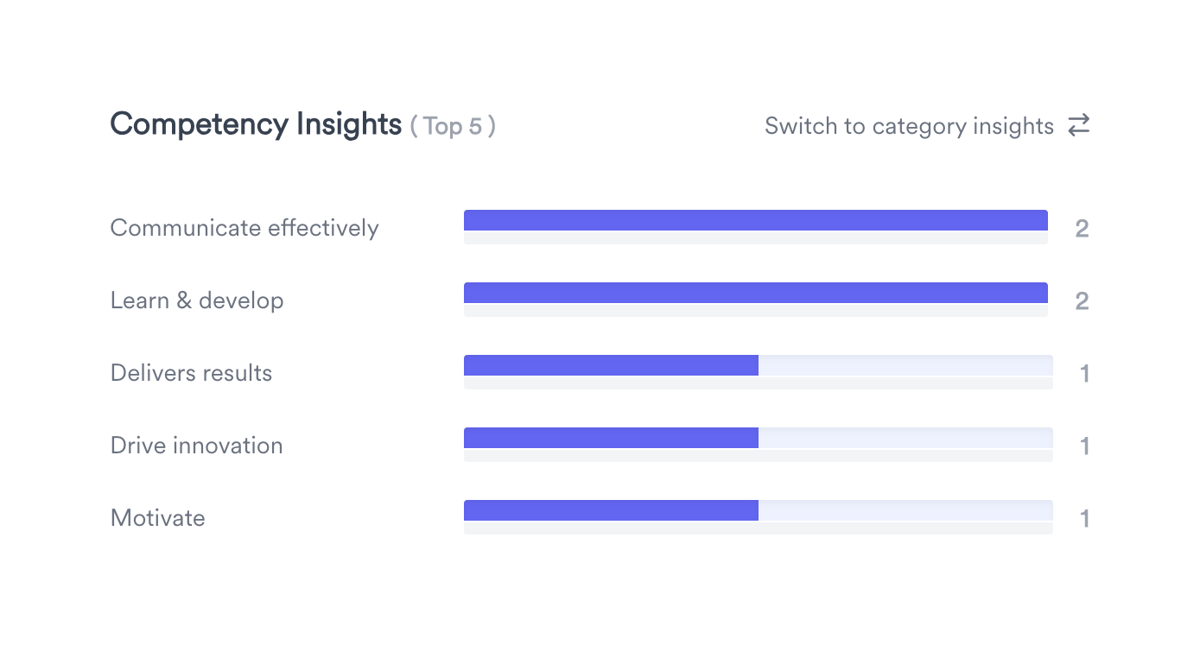Select the Learn & develop competency label

pyautogui.click(x=196, y=300)
